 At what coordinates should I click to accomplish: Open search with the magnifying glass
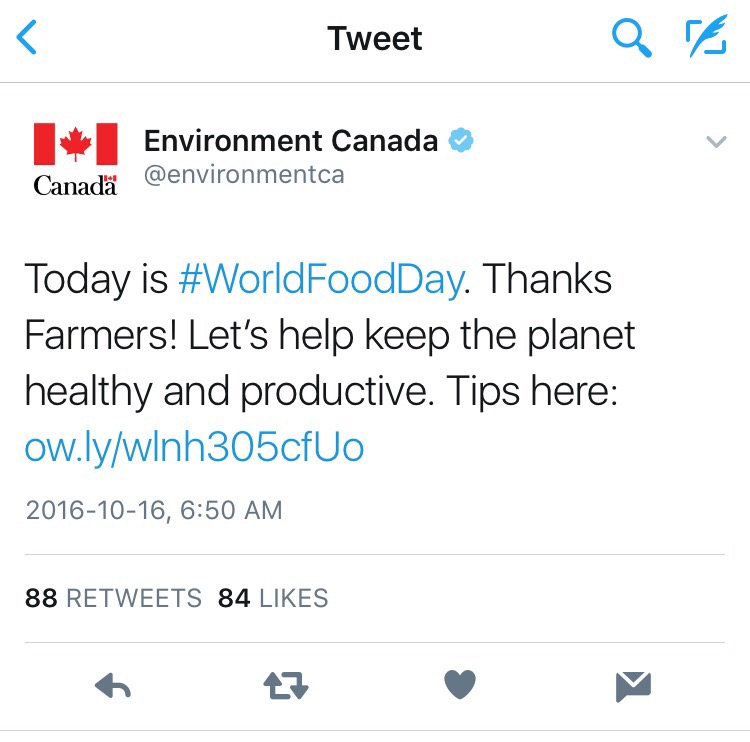631,39
